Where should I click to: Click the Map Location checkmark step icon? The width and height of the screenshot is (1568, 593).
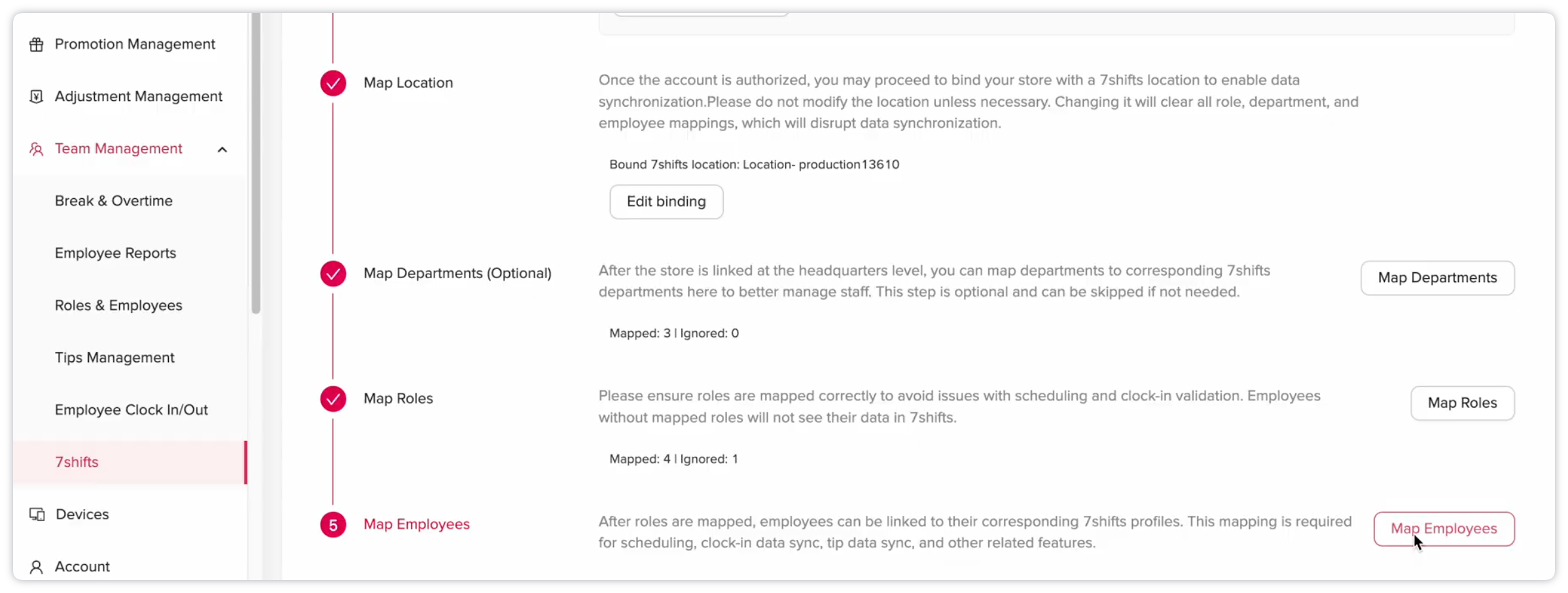(x=333, y=83)
